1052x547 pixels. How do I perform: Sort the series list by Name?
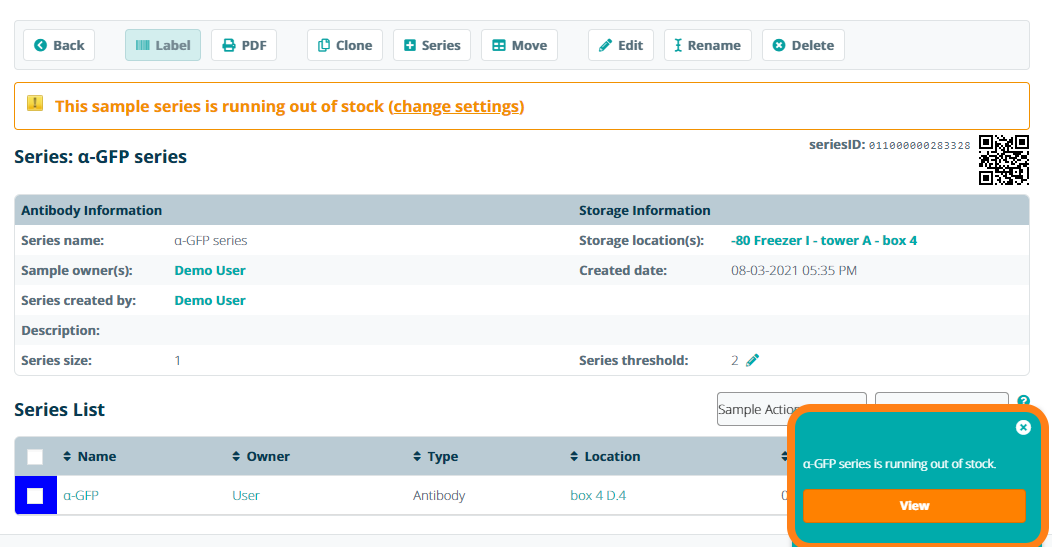(x=96, y=456)
